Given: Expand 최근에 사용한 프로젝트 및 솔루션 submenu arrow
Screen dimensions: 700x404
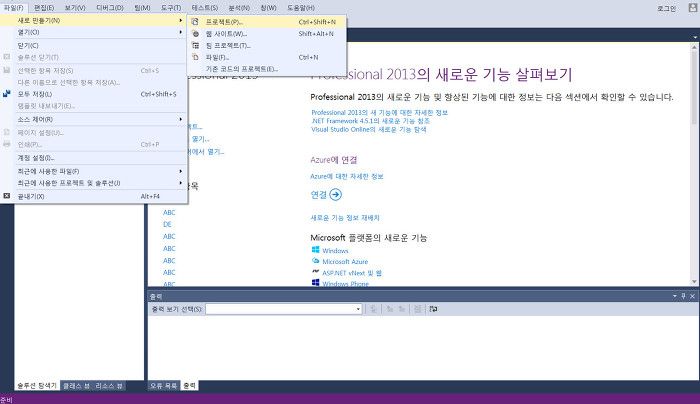Looking at the screenshot, I should [180, 183].
